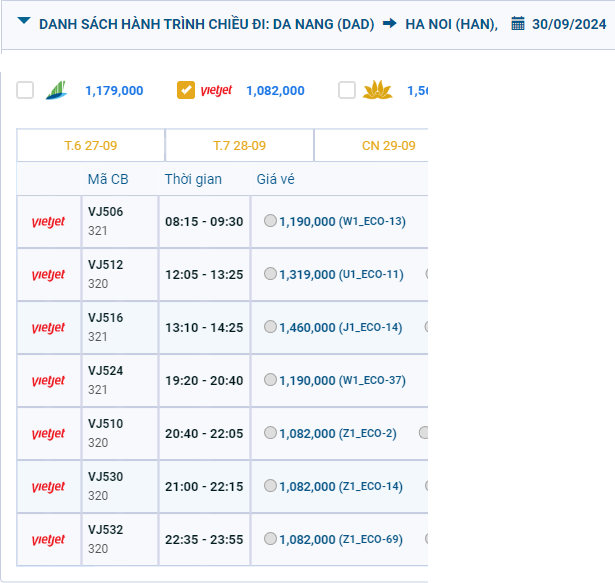Viewport: 615px width, 583px height.
Task: Switch to the T.7 28-09 date tab
Action: click(239, 146)
